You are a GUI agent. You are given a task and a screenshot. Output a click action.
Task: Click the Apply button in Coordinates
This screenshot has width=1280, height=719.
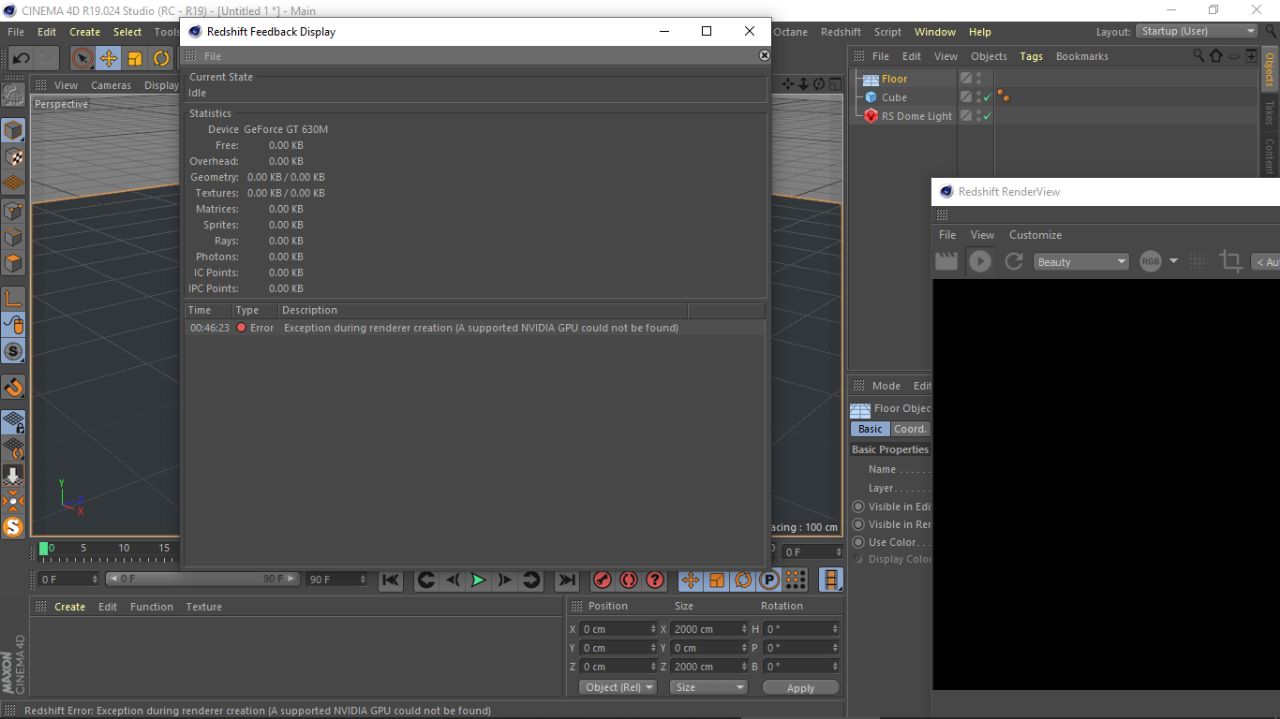[x=801, y=688]
